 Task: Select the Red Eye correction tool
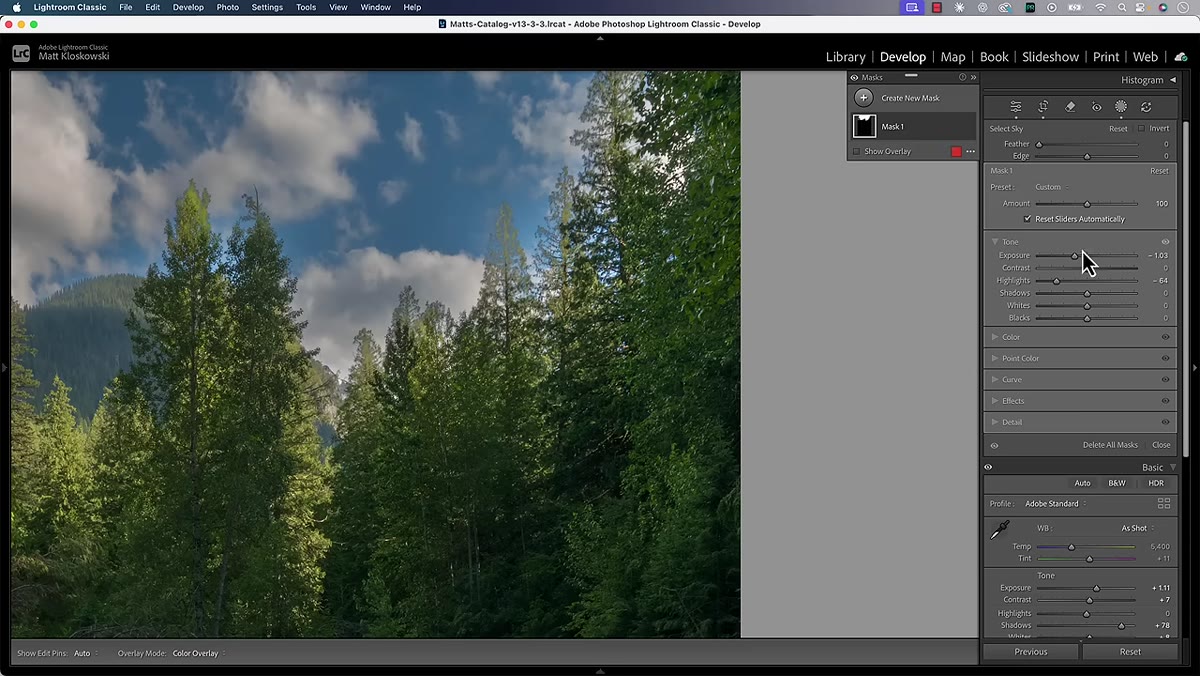(x=1096, y=107)
